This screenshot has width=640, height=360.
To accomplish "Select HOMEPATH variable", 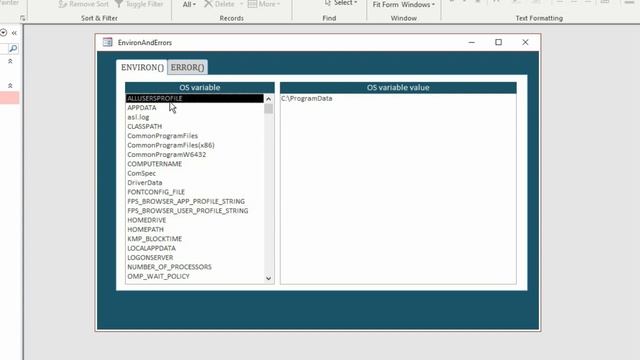I will pos(195,229).
